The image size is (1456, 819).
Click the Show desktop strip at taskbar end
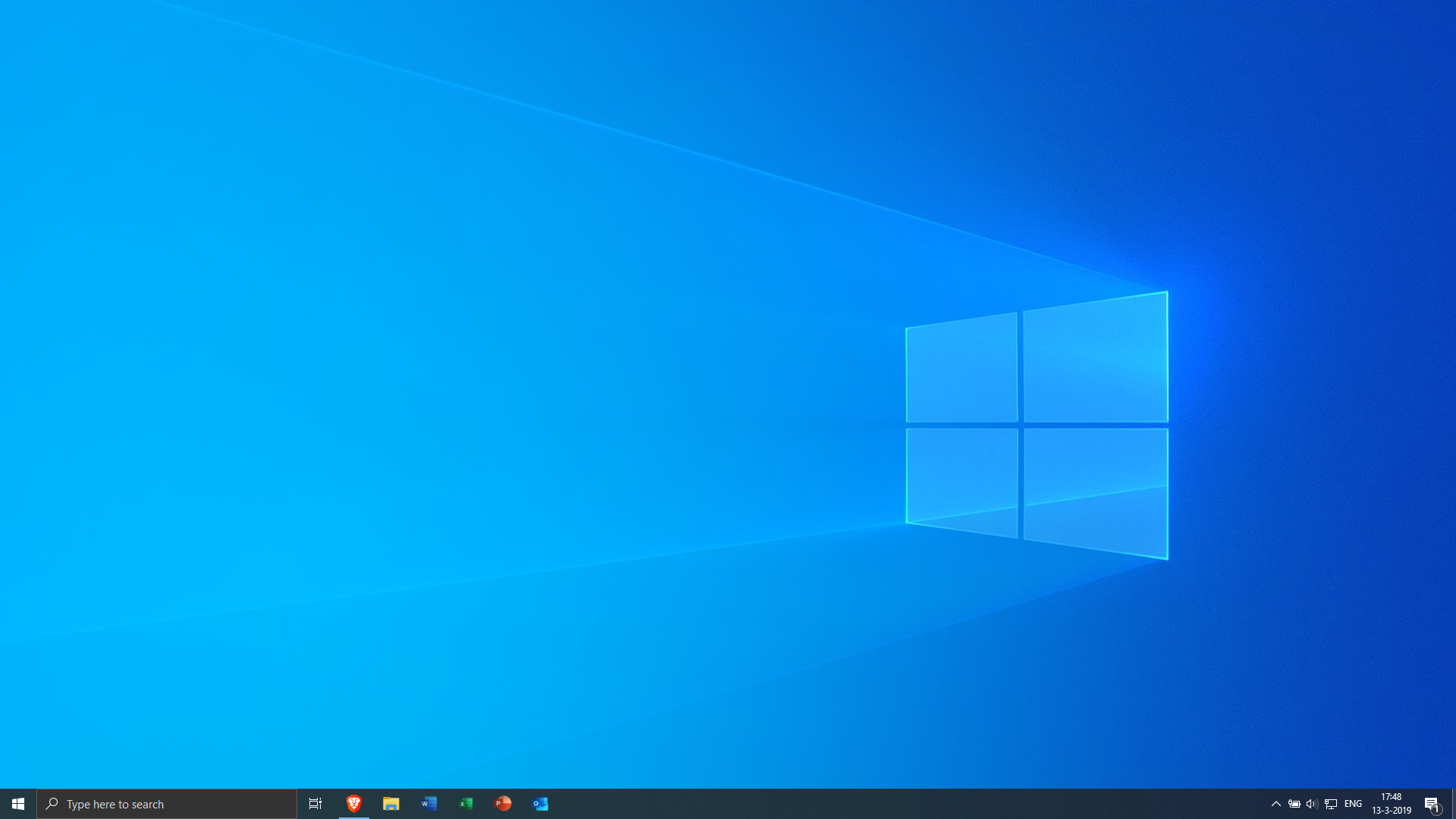point(1453,804)
